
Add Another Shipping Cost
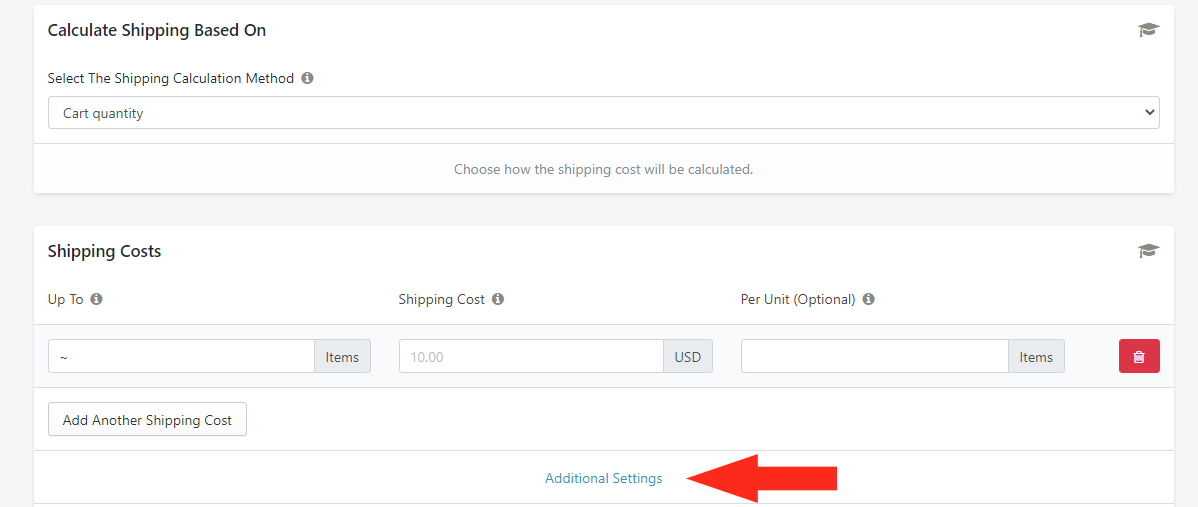(147, 419)
